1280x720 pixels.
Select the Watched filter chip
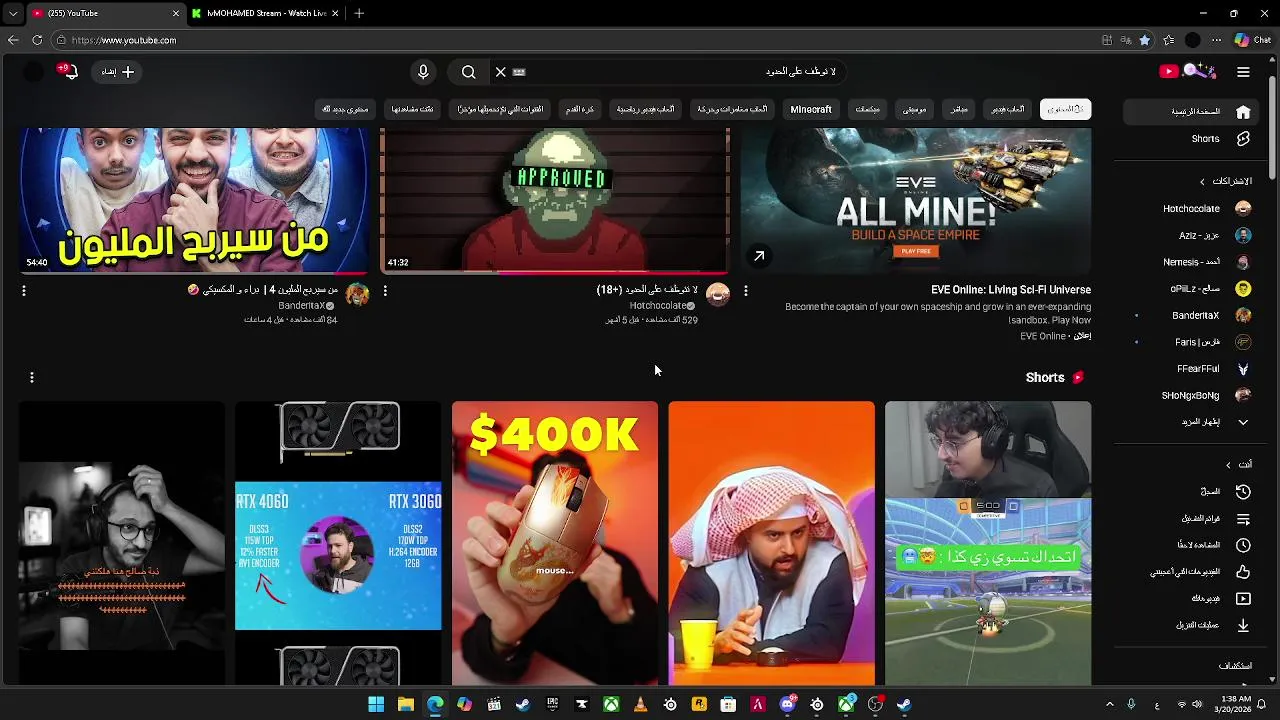pyautogui.click(x=412, y=109)
